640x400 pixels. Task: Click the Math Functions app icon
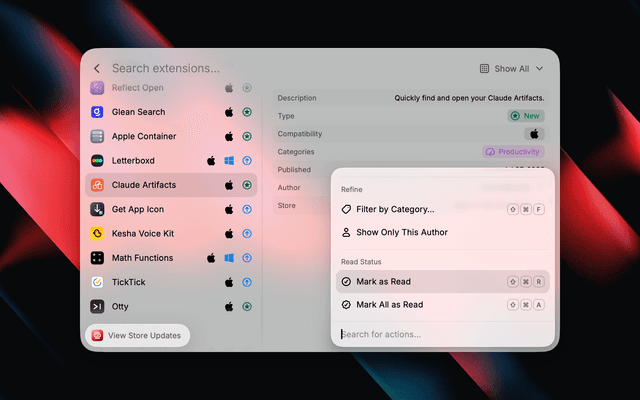(x=97, y=258)
